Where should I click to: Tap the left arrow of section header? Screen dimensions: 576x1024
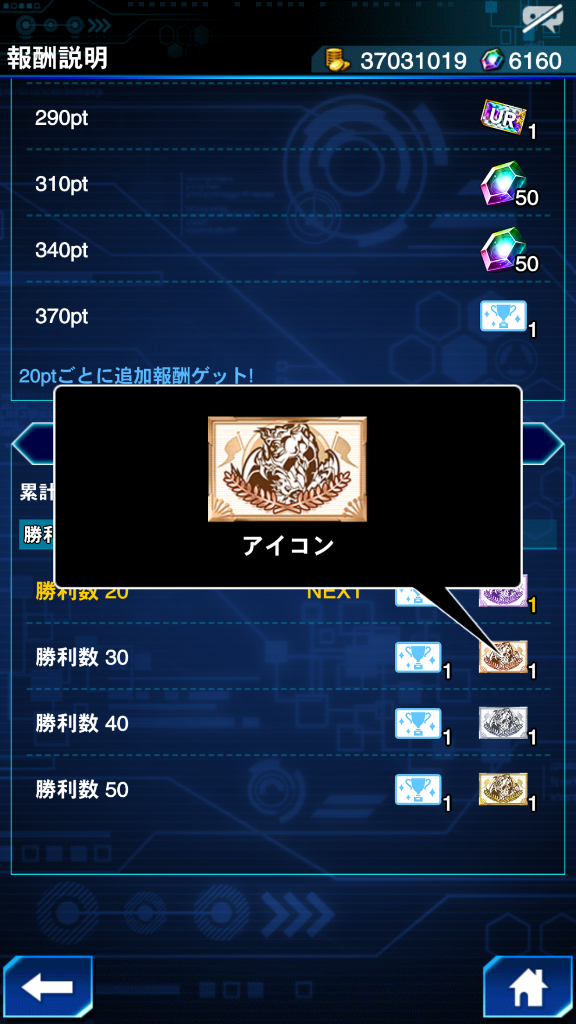point(29,444)
